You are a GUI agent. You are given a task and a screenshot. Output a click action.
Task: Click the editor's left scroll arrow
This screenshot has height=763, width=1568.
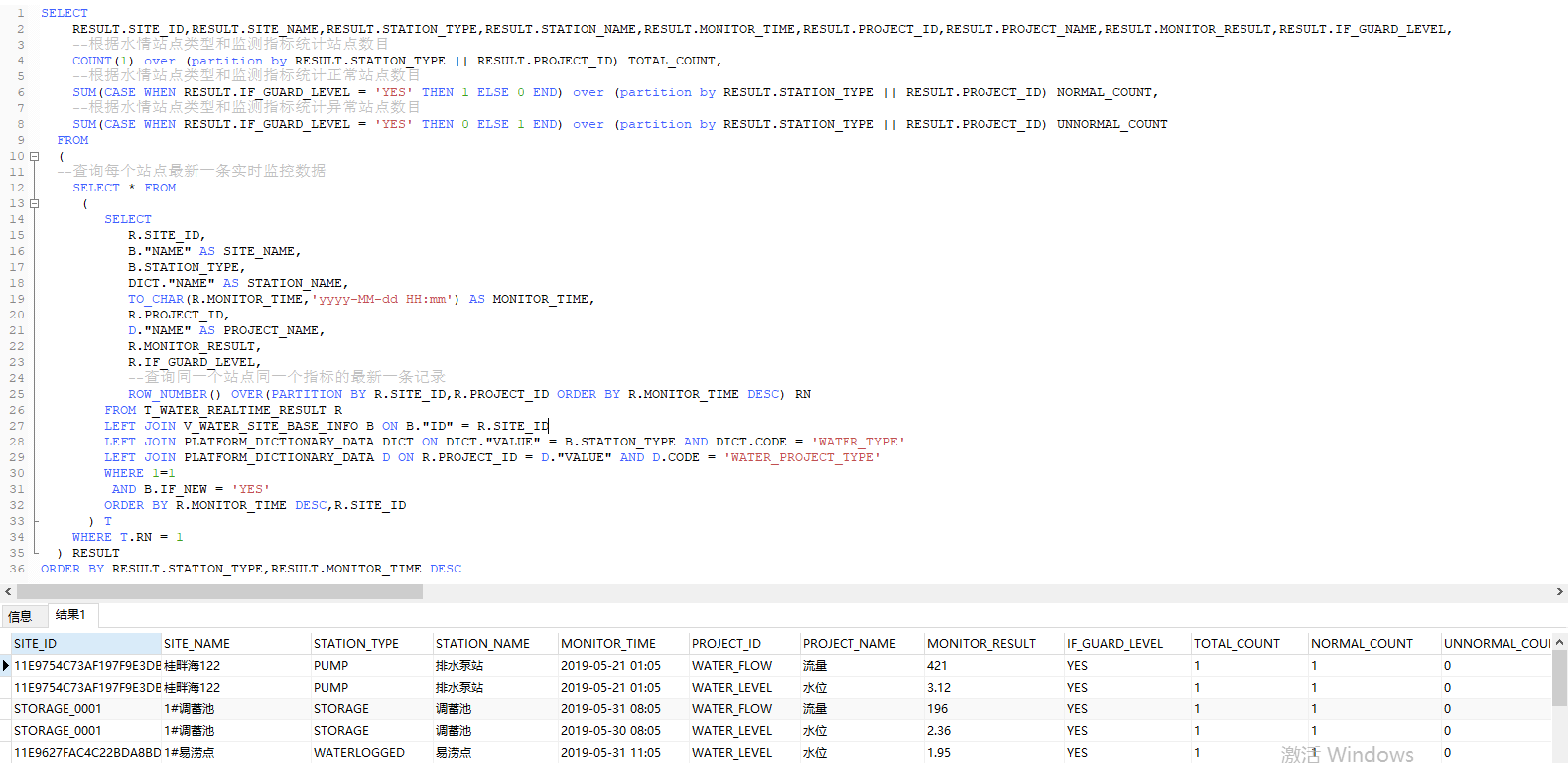8,591
